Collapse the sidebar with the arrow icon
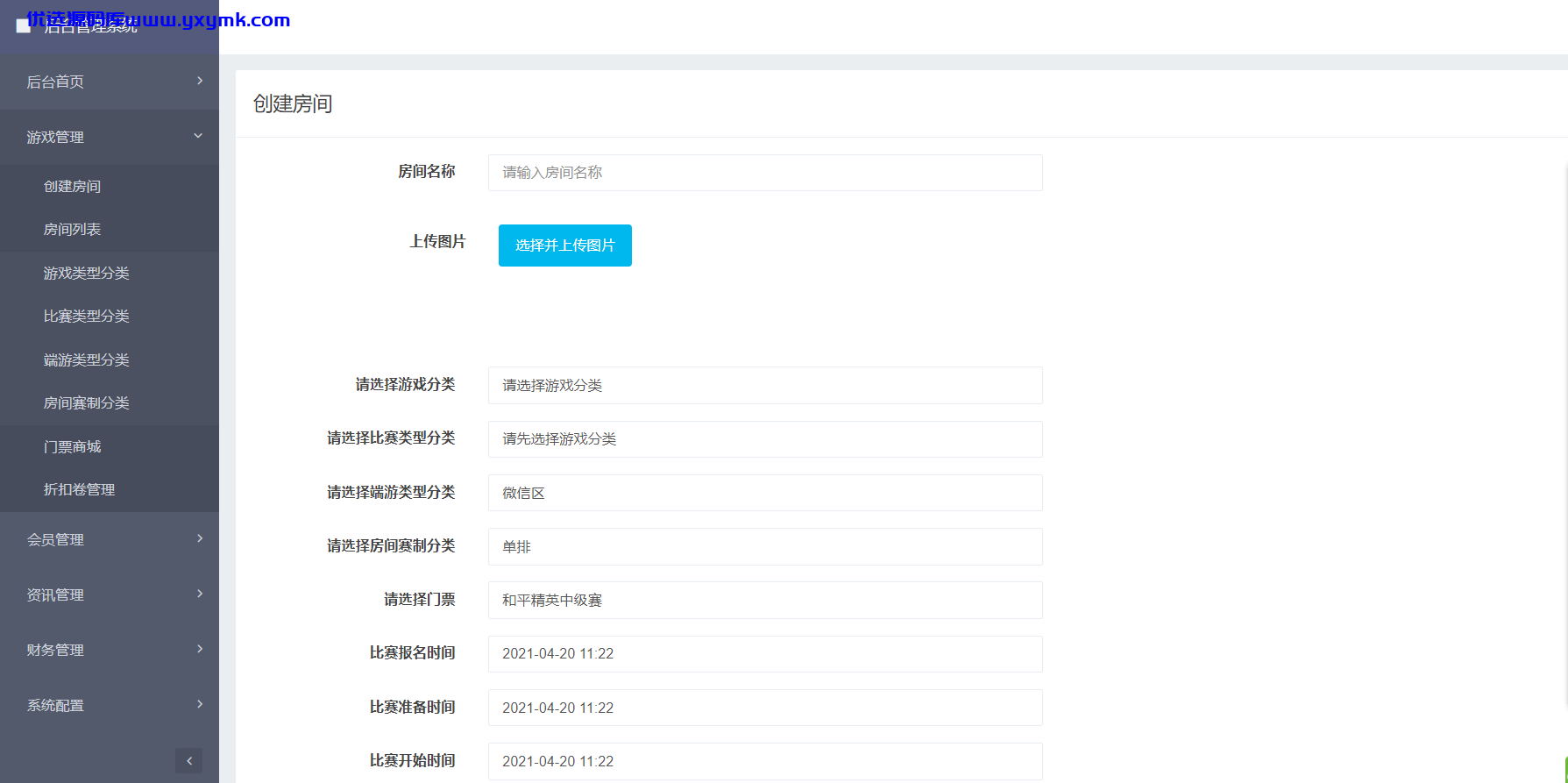 188,760
